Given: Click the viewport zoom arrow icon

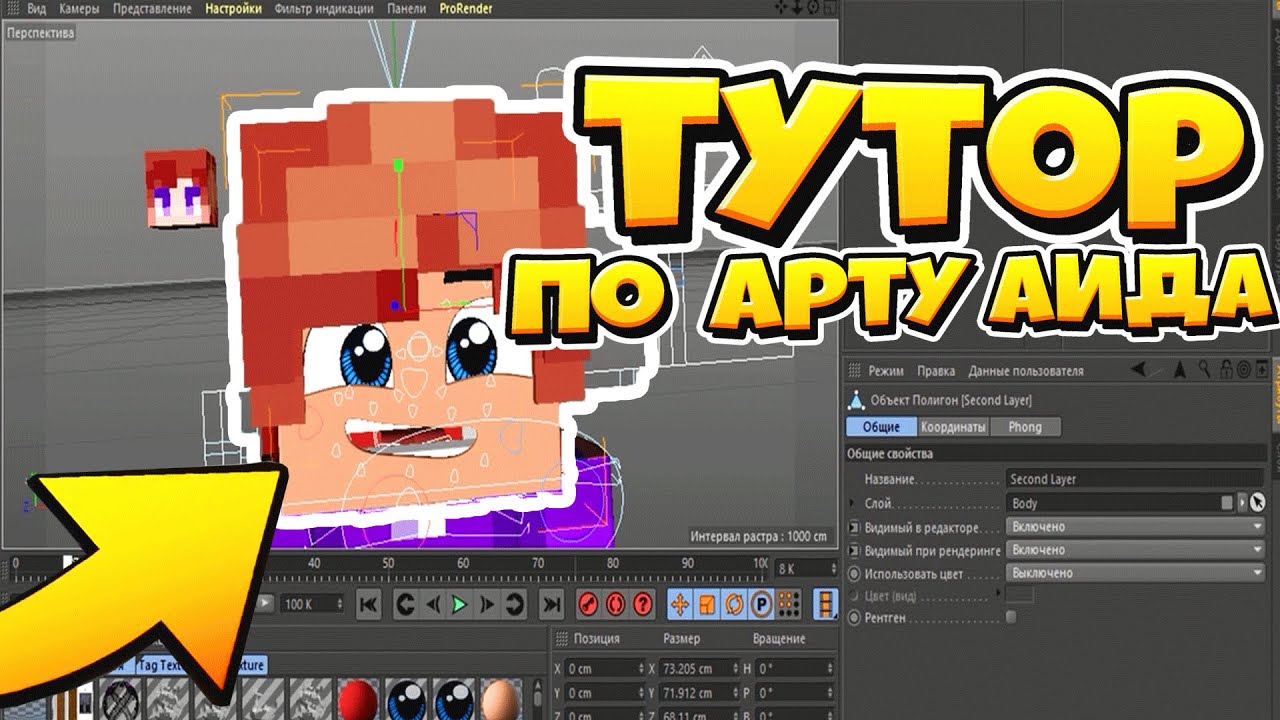Looking at the screenshot, I should point(796,8).
